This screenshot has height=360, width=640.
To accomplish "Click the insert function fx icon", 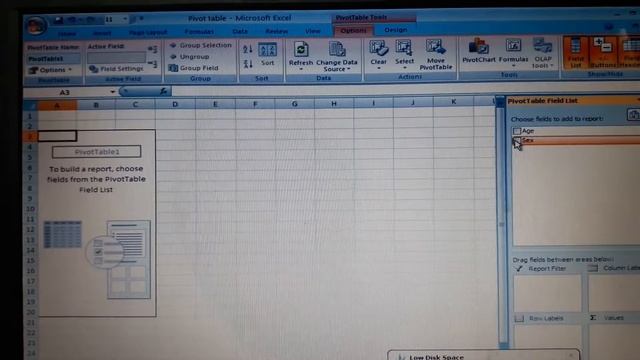I will click(x=163, y=91).
